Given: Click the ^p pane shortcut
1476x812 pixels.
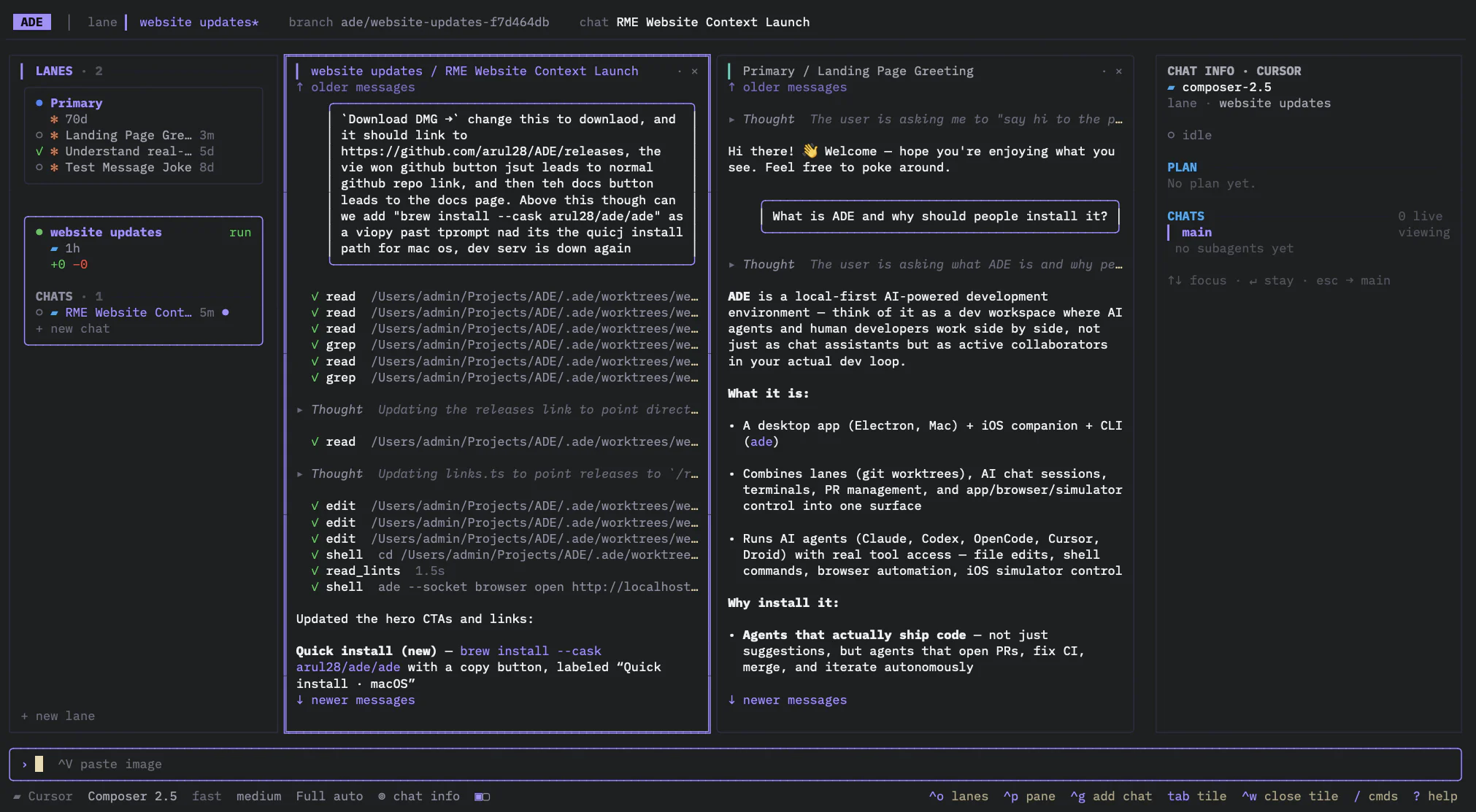Looking at the screenshot, I should coord(1029,796).
